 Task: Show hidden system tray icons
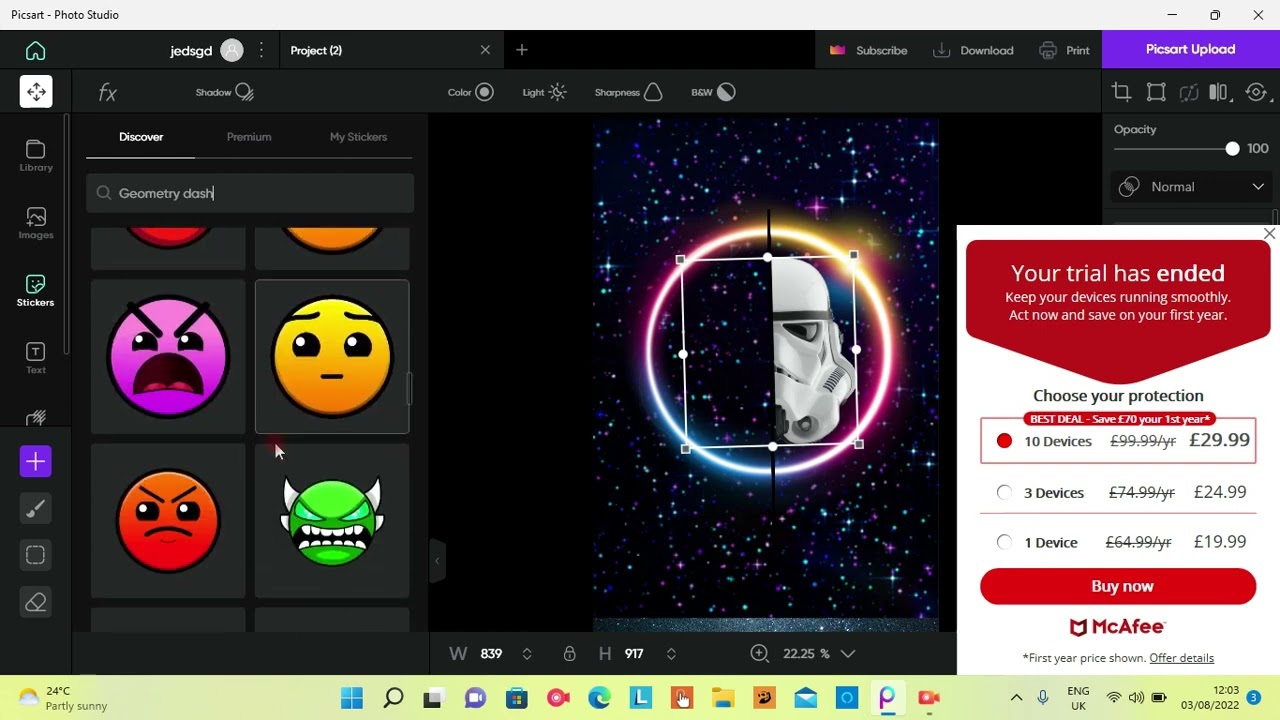pos(1016,698)
